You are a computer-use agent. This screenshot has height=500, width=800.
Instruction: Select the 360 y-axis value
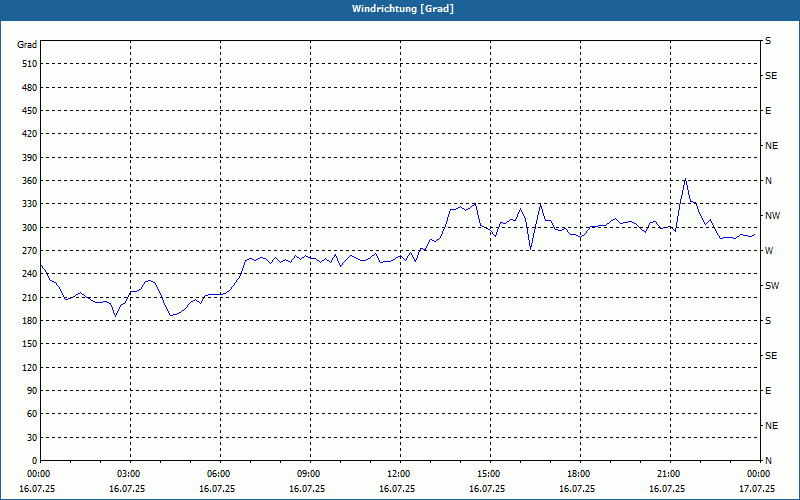[30, 181]
